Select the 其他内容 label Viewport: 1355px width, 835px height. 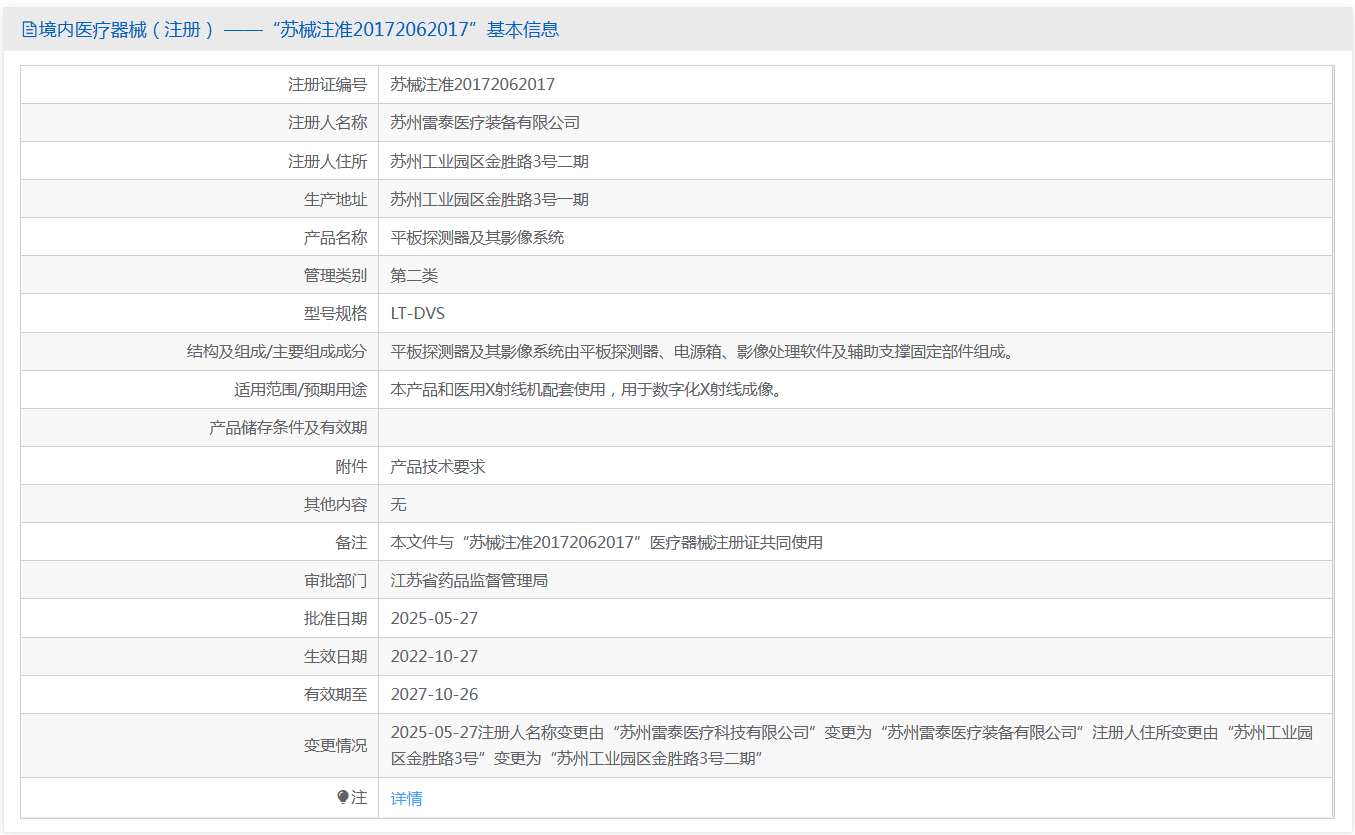(x=336, y=504)
